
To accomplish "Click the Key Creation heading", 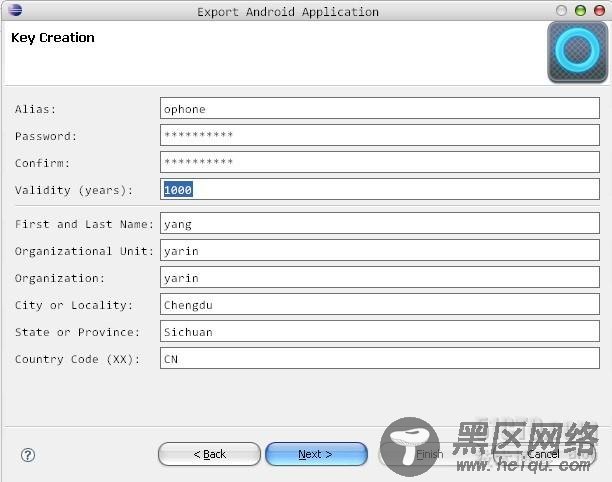I will point(53,38).
